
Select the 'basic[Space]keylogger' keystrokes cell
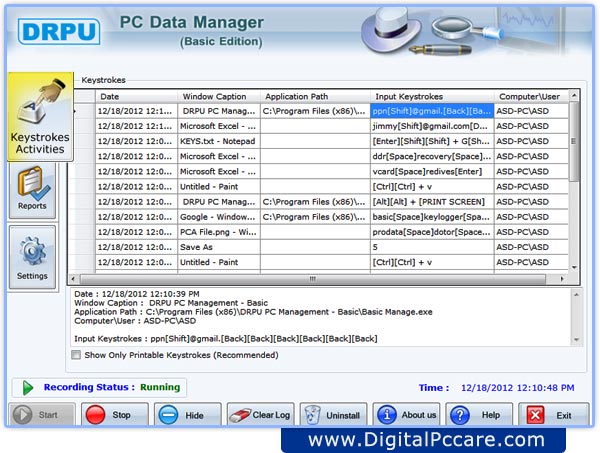point(432,217)
